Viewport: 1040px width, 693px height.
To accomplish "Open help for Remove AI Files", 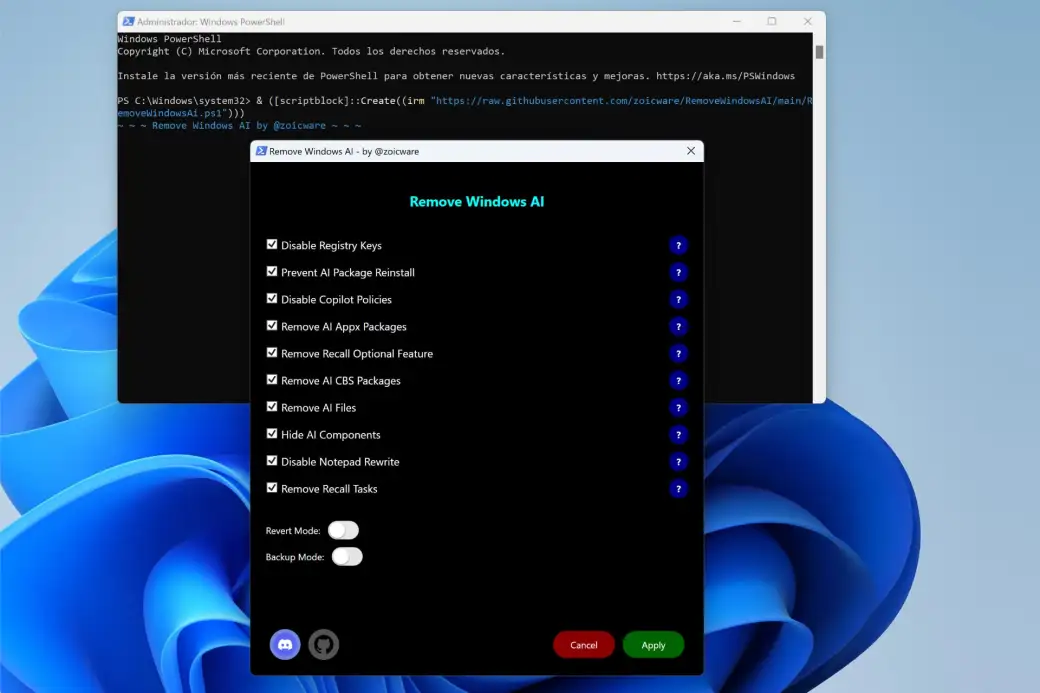I will pyautogui.click(x=679, y=407).
